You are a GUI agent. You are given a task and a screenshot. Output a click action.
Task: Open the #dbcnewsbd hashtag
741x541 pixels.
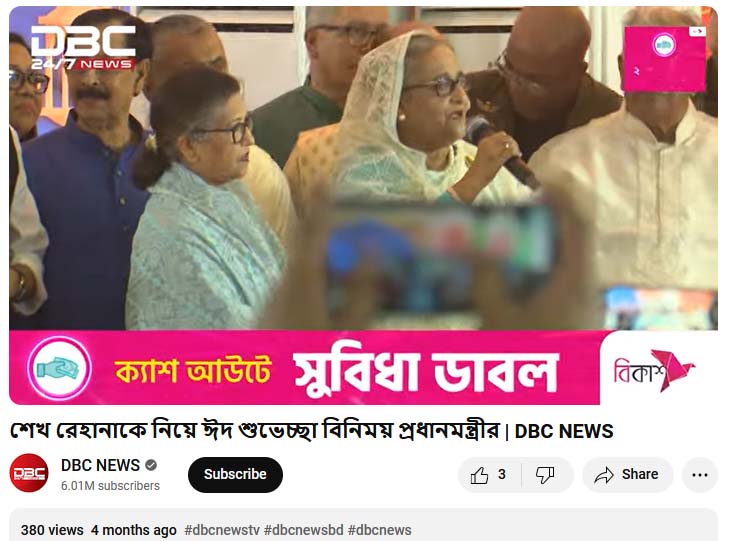pyautogui.click(x=303, y=530)
